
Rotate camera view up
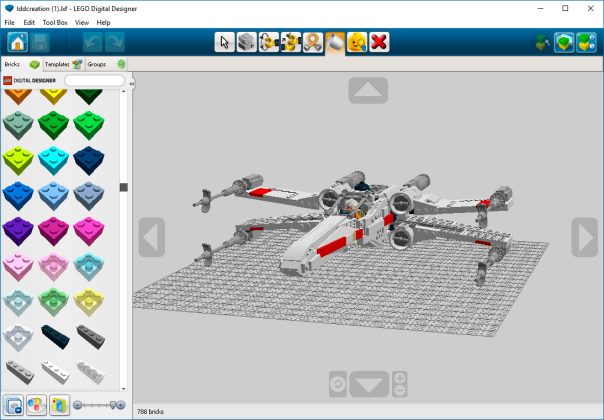tap(368, 91)
